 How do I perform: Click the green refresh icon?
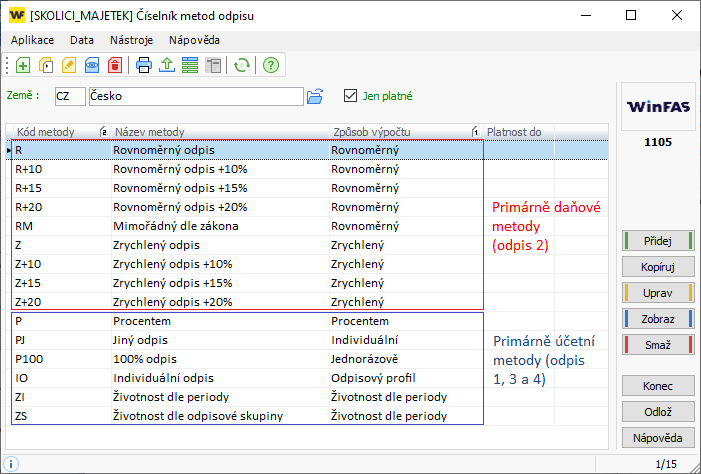(x=241, y=66)
